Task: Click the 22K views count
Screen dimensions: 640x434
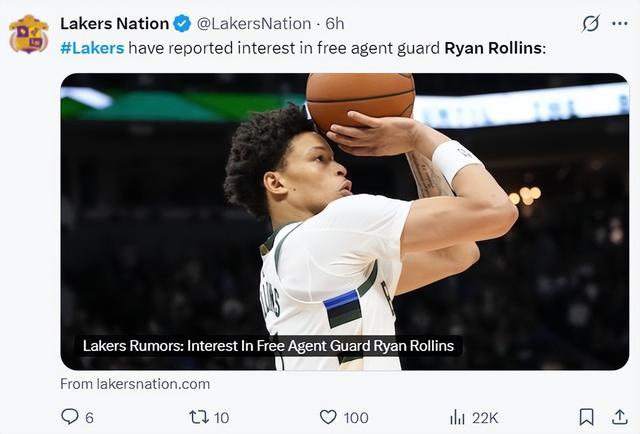Action: (x=485, y=417)
